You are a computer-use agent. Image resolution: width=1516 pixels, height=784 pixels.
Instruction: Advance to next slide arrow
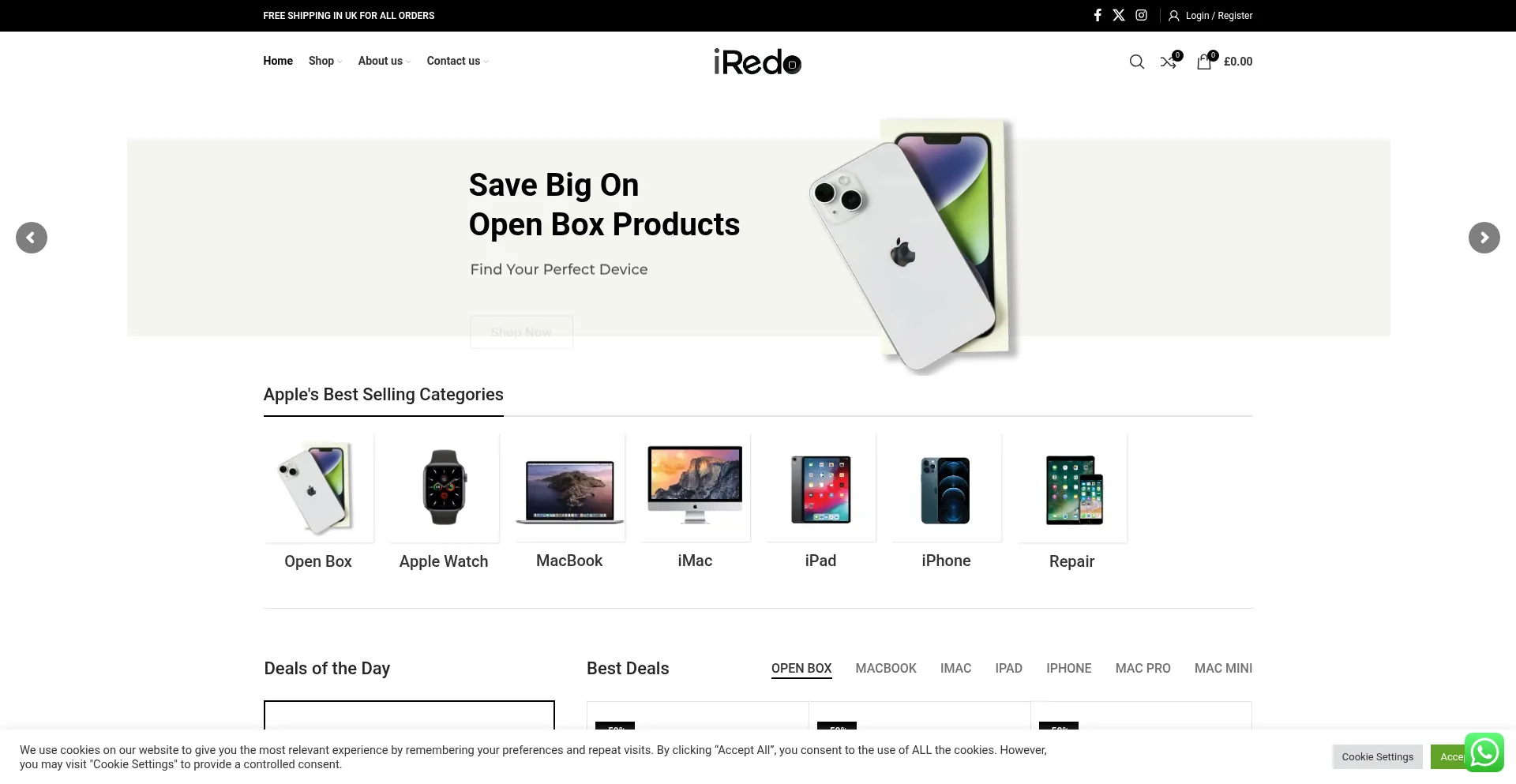pyautogui.click(x=1484, y=238)
